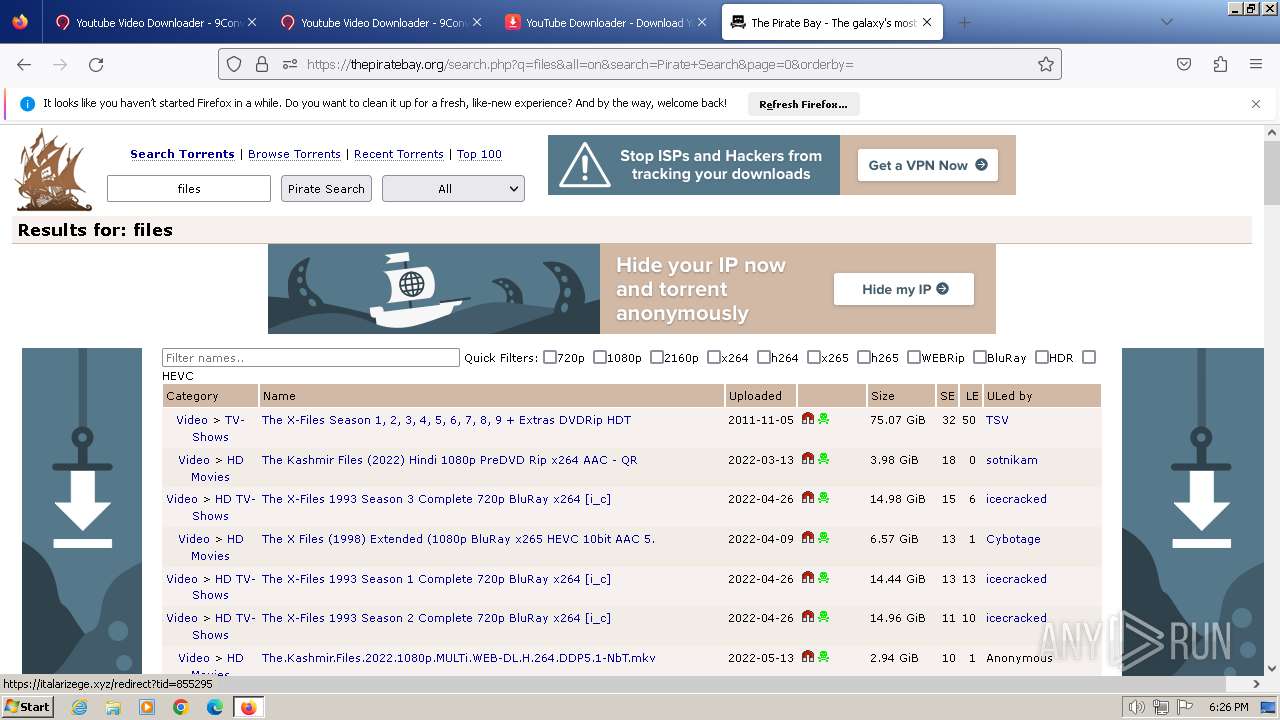Get magnet for X-Files 1993 Season 1

808,578
